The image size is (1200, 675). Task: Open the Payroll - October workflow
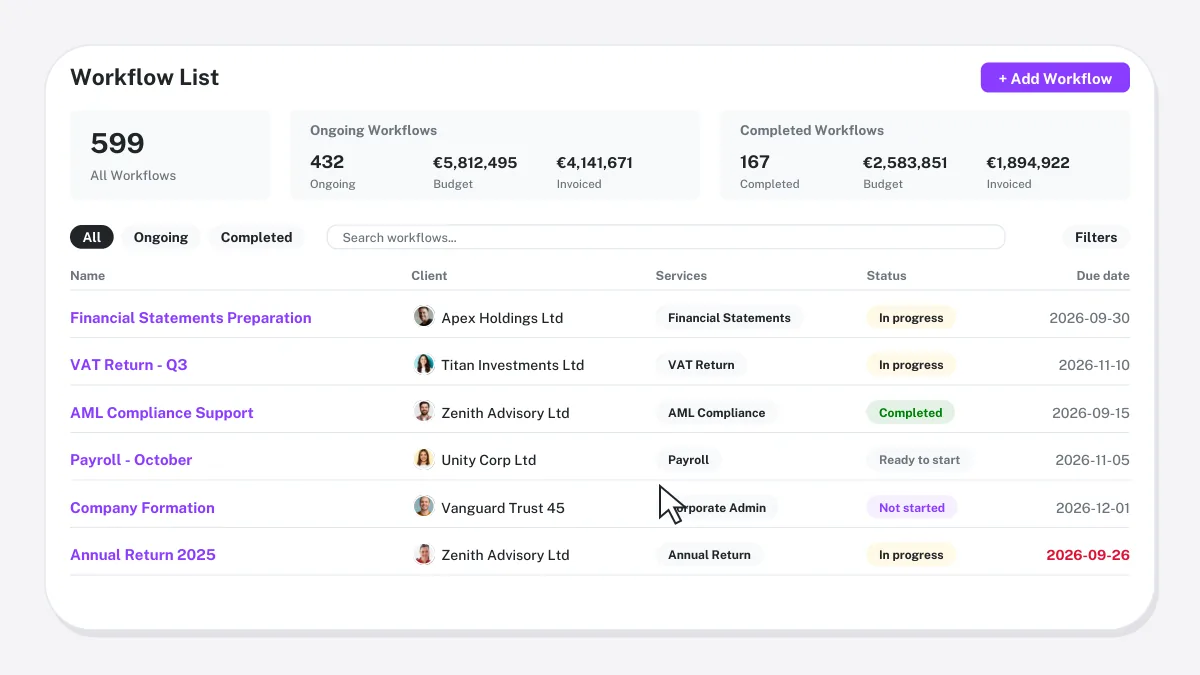pyautogui.click(x=131, y=460)
